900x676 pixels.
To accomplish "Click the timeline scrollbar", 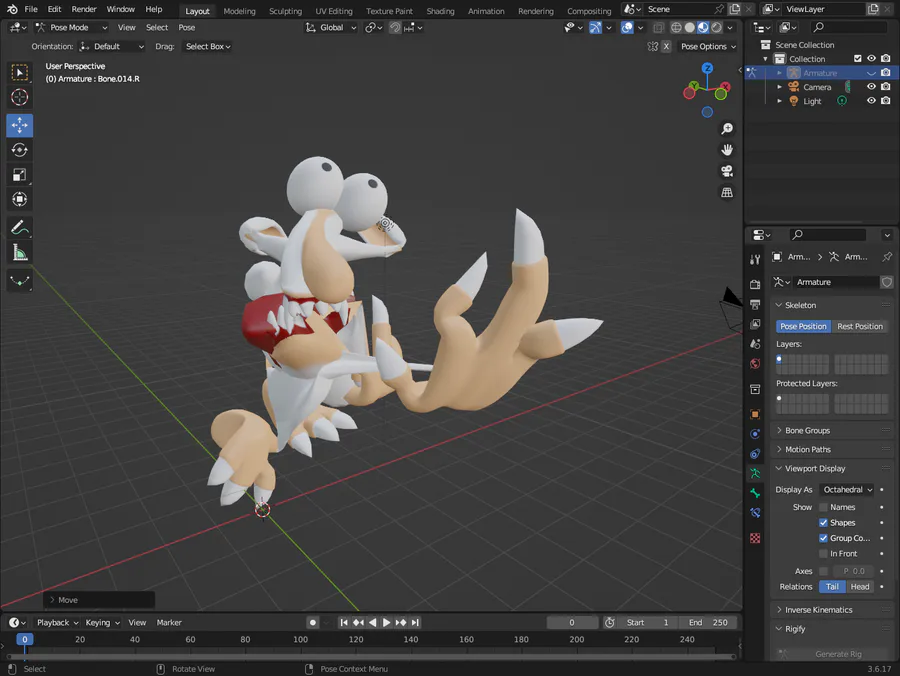I will 371,656.
